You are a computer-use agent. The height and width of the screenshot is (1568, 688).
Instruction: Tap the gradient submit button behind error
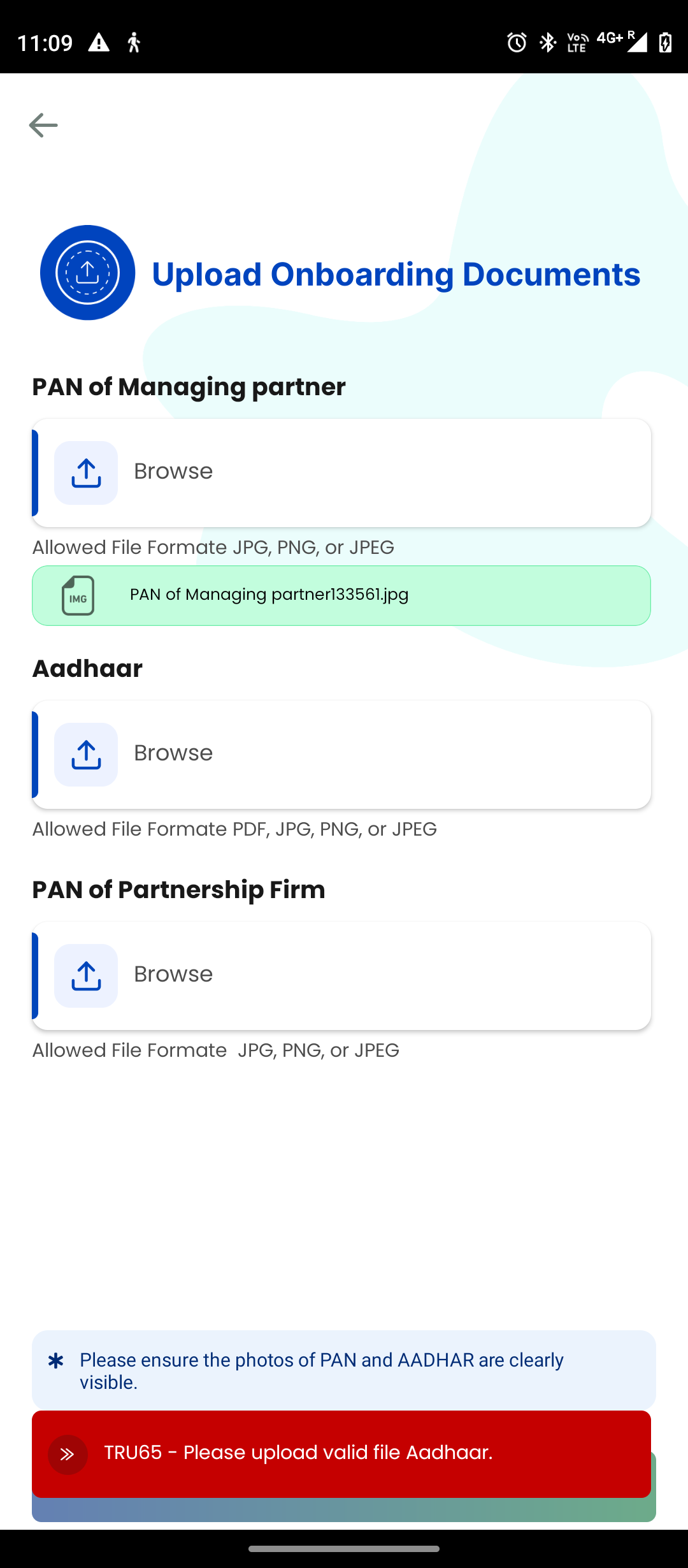344,1510
